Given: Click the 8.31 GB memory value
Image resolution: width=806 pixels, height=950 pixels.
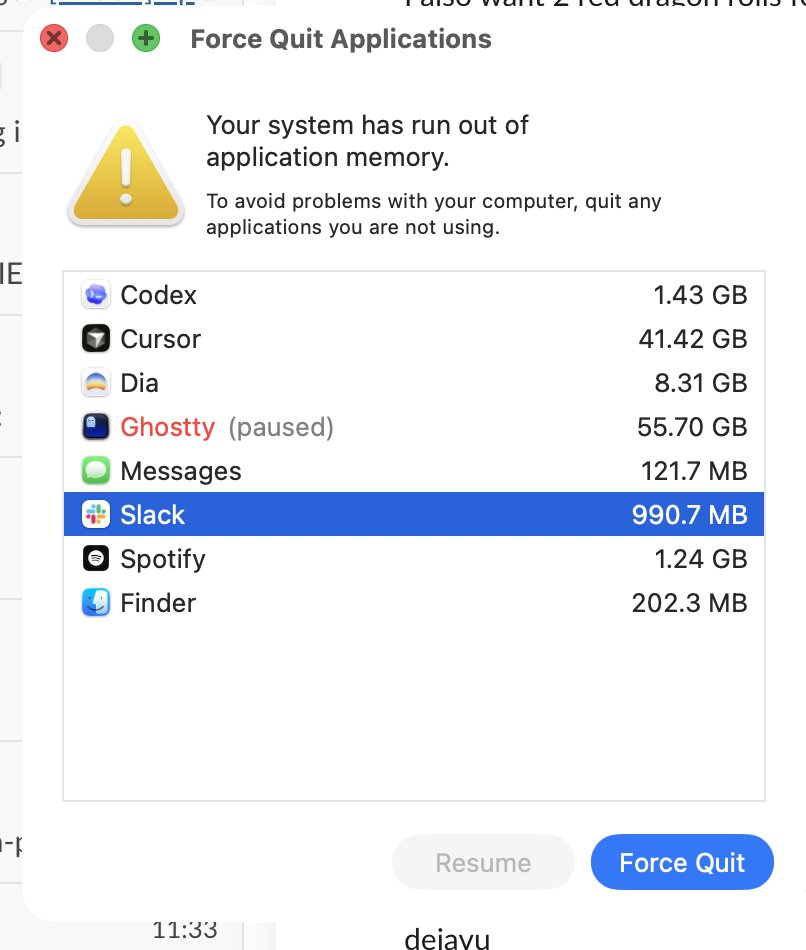Looking at the screenshot, I should click(x=701, y=383).
